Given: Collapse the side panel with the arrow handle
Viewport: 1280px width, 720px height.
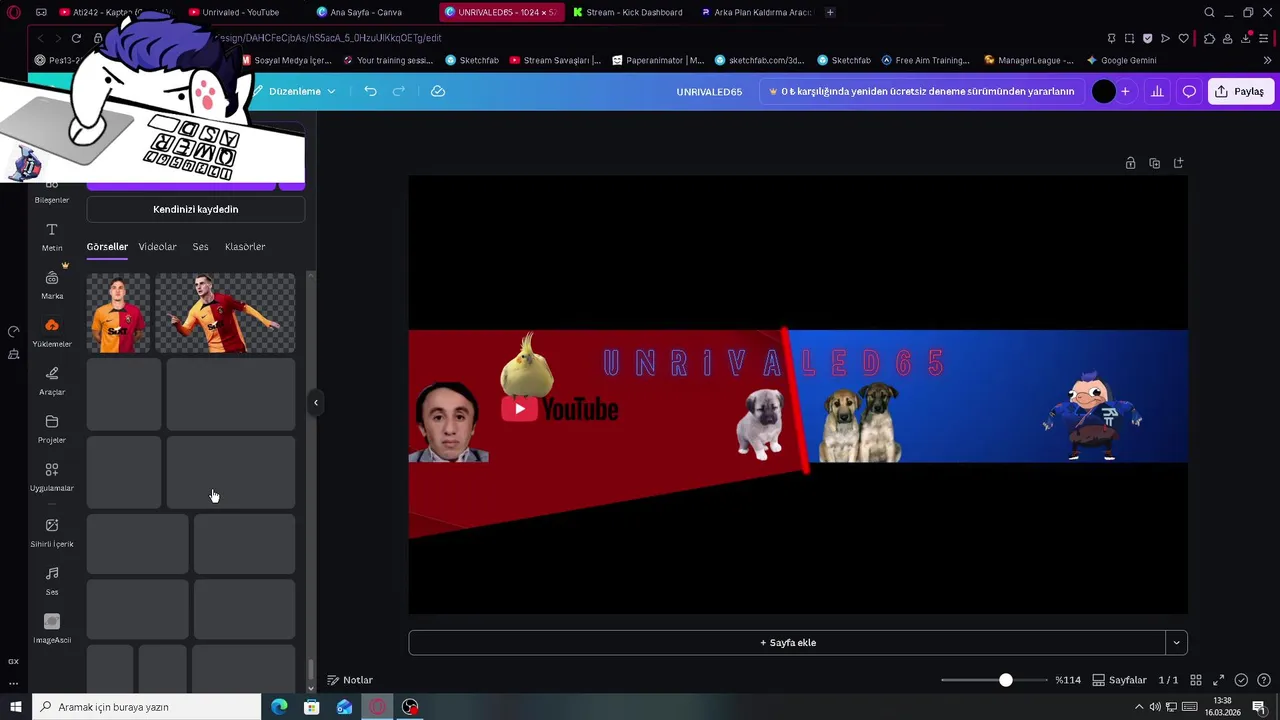Looking at the screenshot, I should 316,402.
